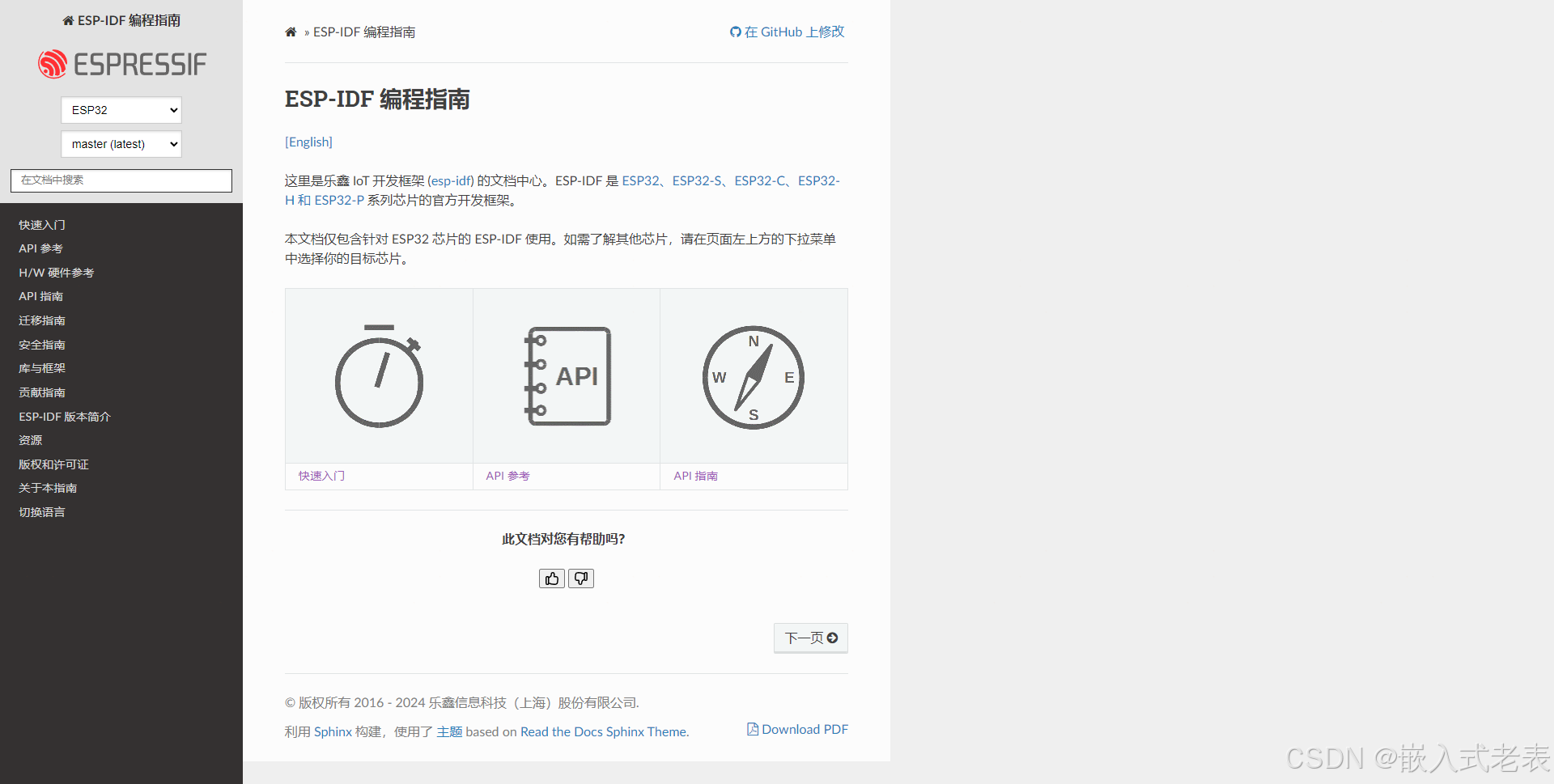Click the 快速入门 card caption link
Viewport: 1554px width, 784px height.
[x=321, y=476]
